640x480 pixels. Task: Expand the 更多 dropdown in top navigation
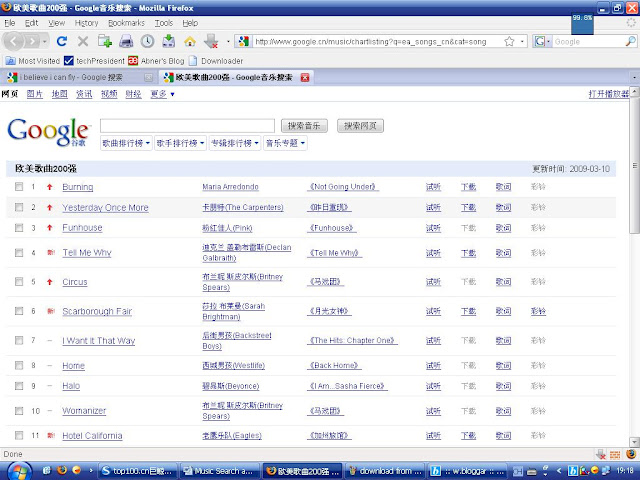coord(162,94)
